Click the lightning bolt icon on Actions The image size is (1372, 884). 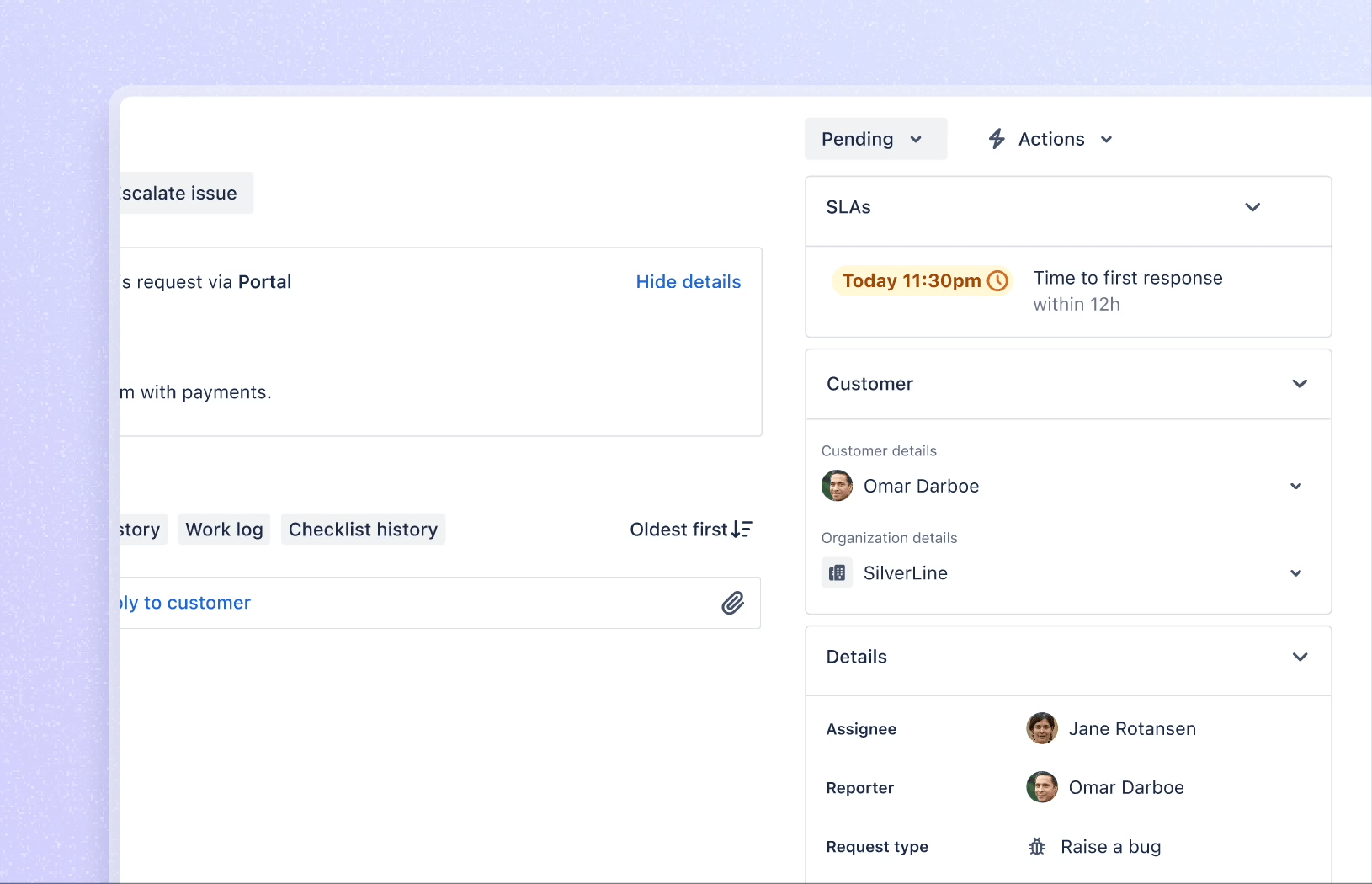(997, 139)
